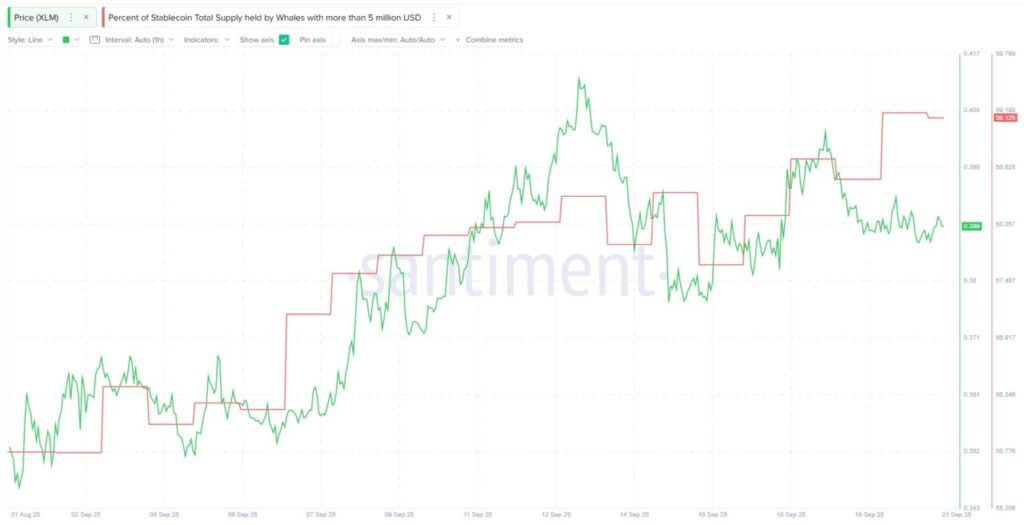Open the green line color picker

coord(70,40)
